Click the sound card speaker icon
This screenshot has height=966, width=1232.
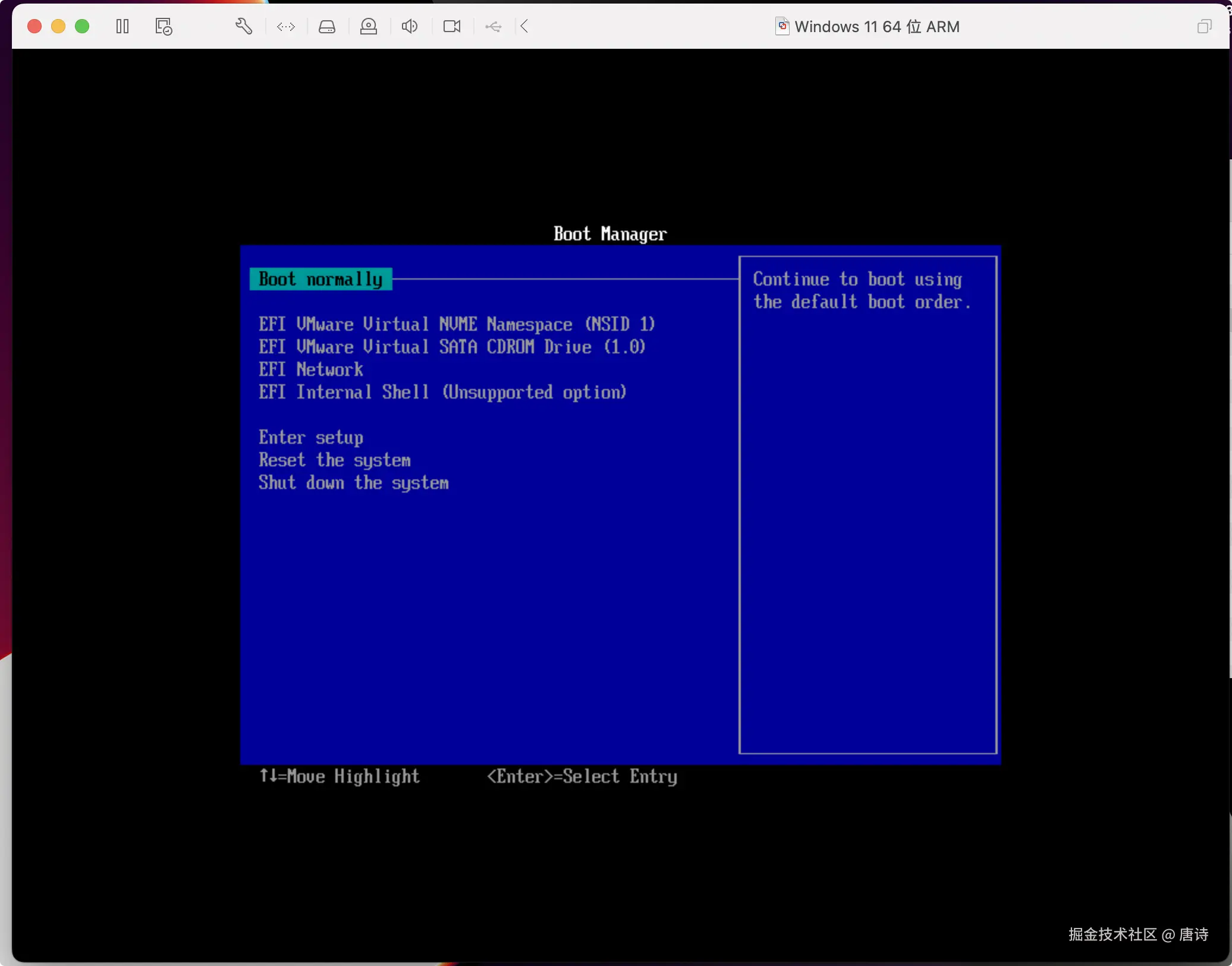coord(410,26)
